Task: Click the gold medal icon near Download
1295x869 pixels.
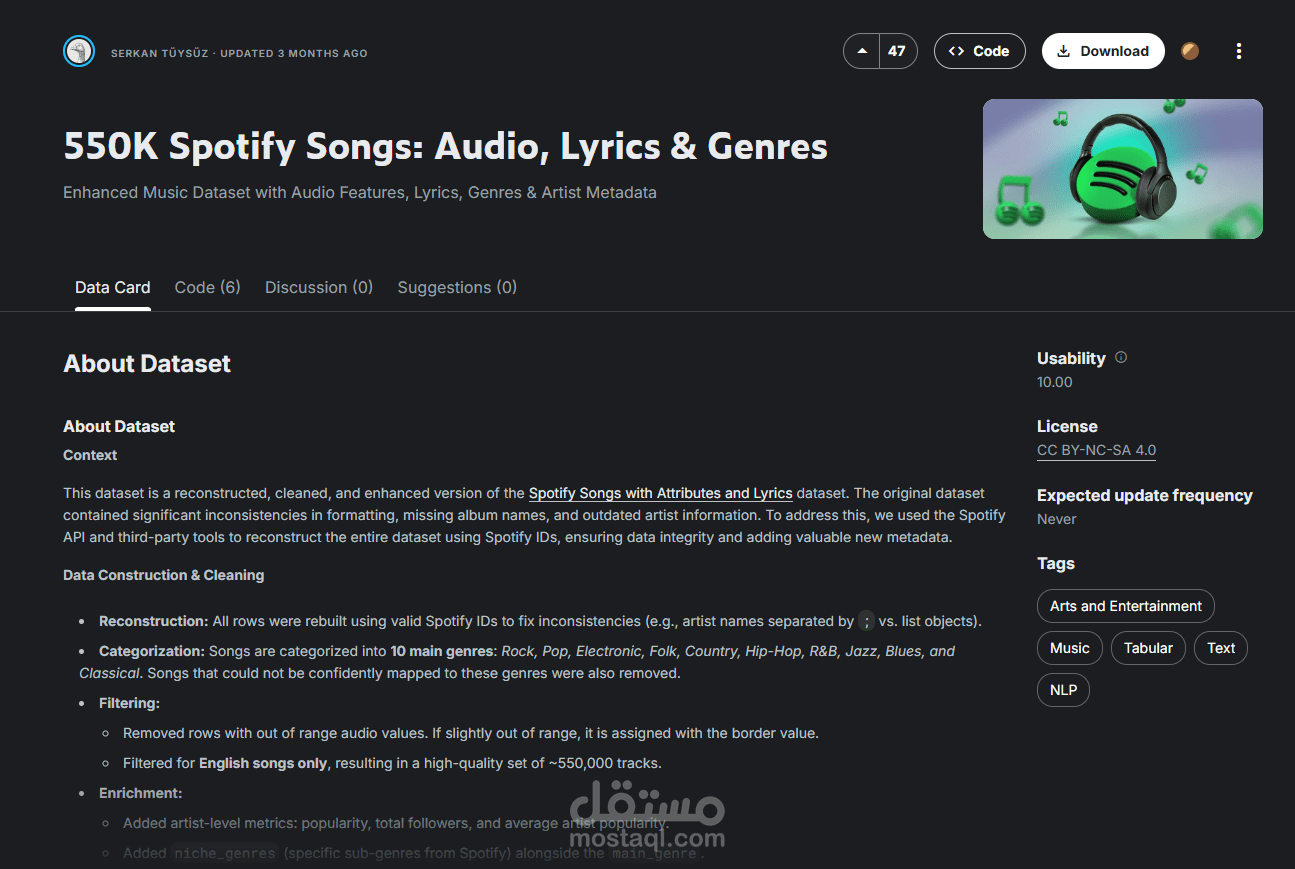Action: point(1189,50)
